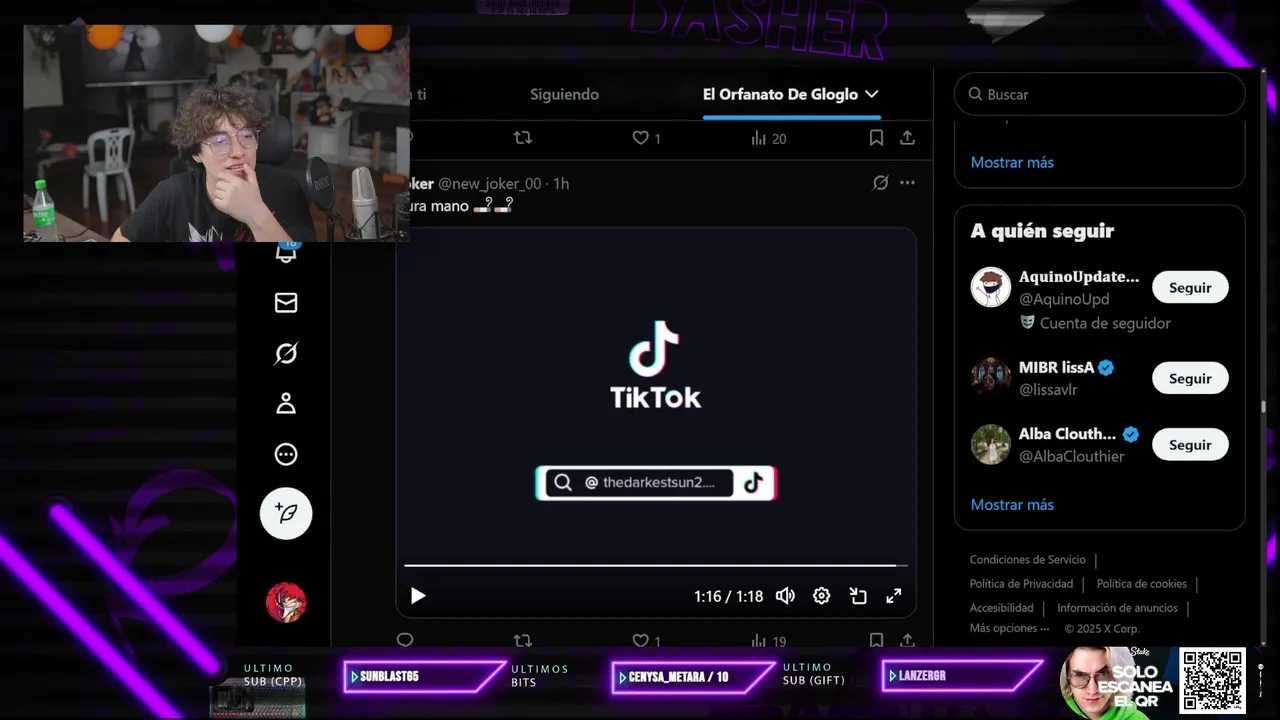Expand Más opciones footer menu
1280x720 pixels.
[x=1010, y=629]
